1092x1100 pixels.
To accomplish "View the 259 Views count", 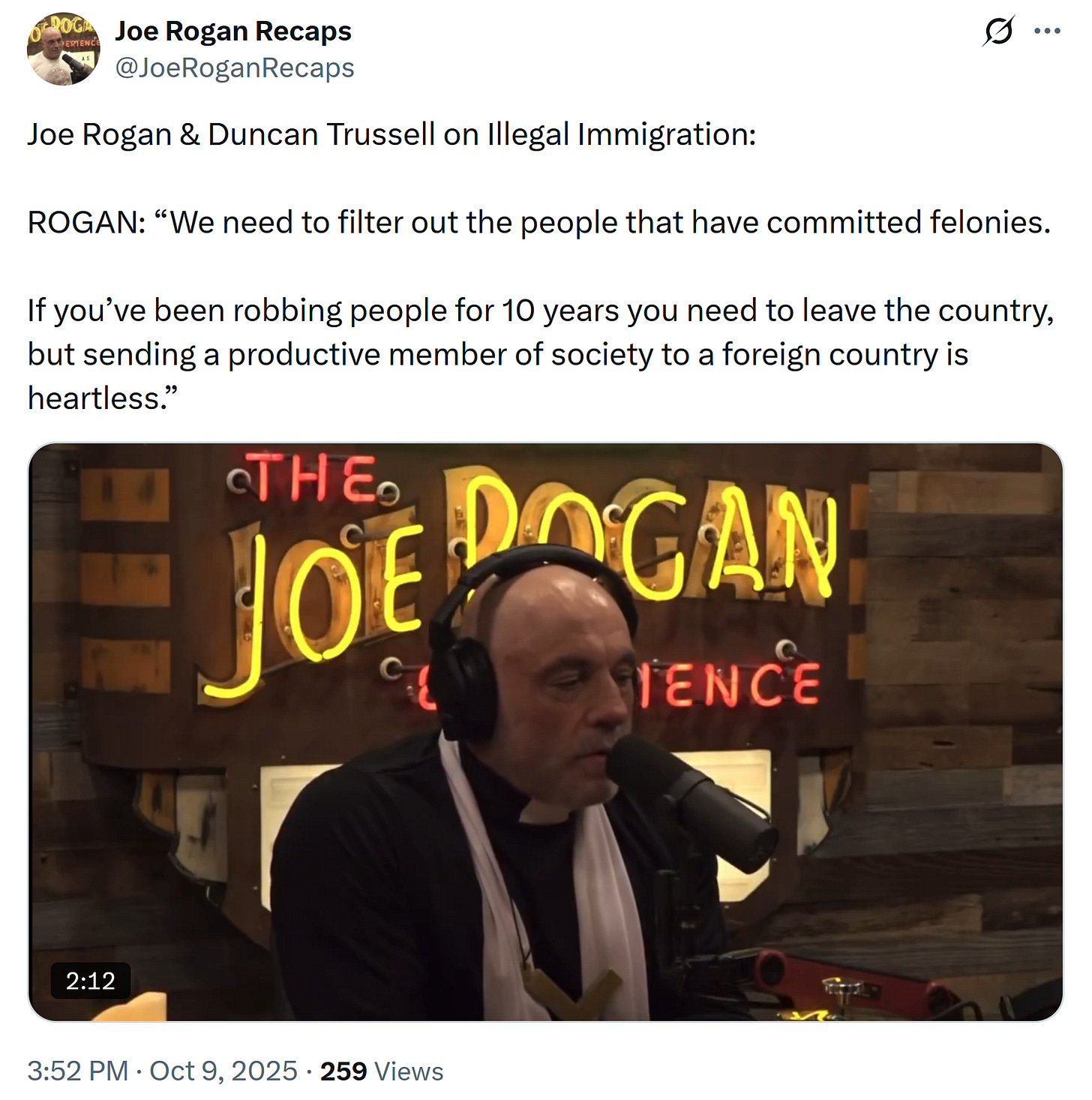I will pyautogui.click(x=382, y=1071).
